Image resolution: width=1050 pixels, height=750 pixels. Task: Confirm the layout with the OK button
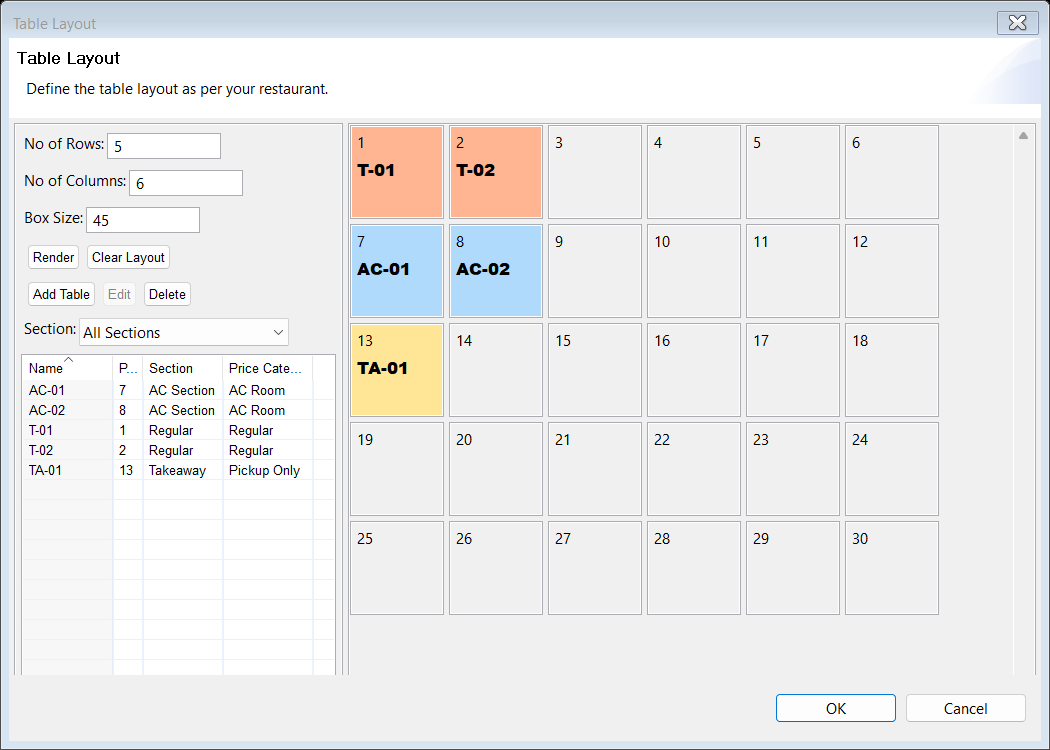(836, 708)
